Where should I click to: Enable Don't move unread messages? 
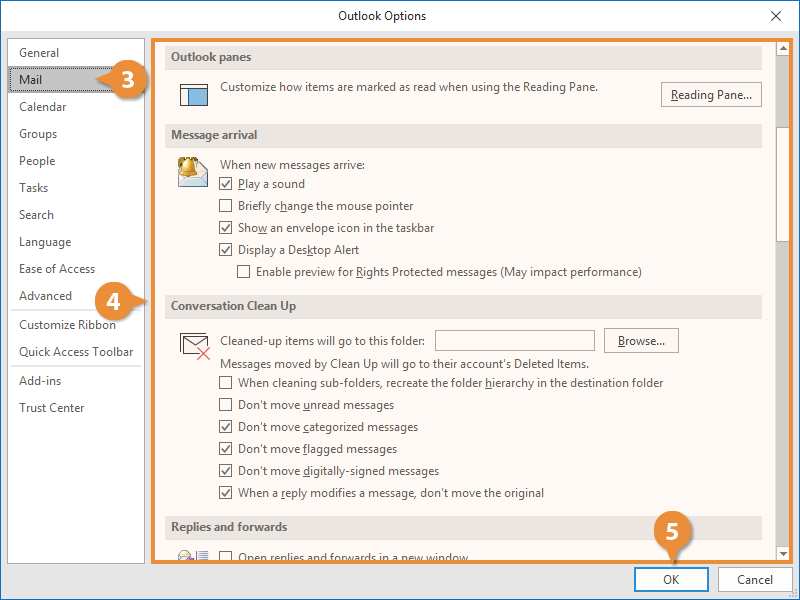pyautogui.click(x=226, y=405)
